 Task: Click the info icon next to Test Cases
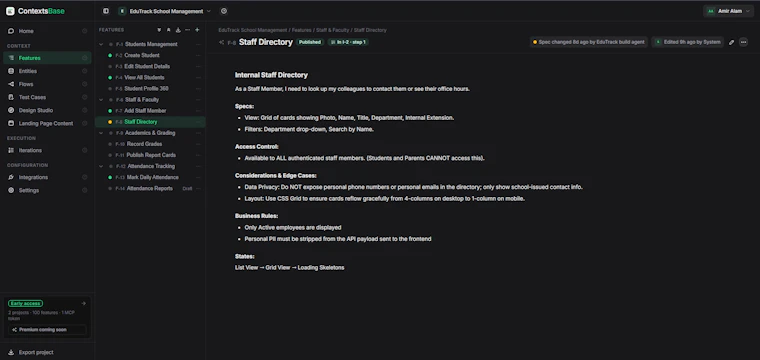point(85,97)
